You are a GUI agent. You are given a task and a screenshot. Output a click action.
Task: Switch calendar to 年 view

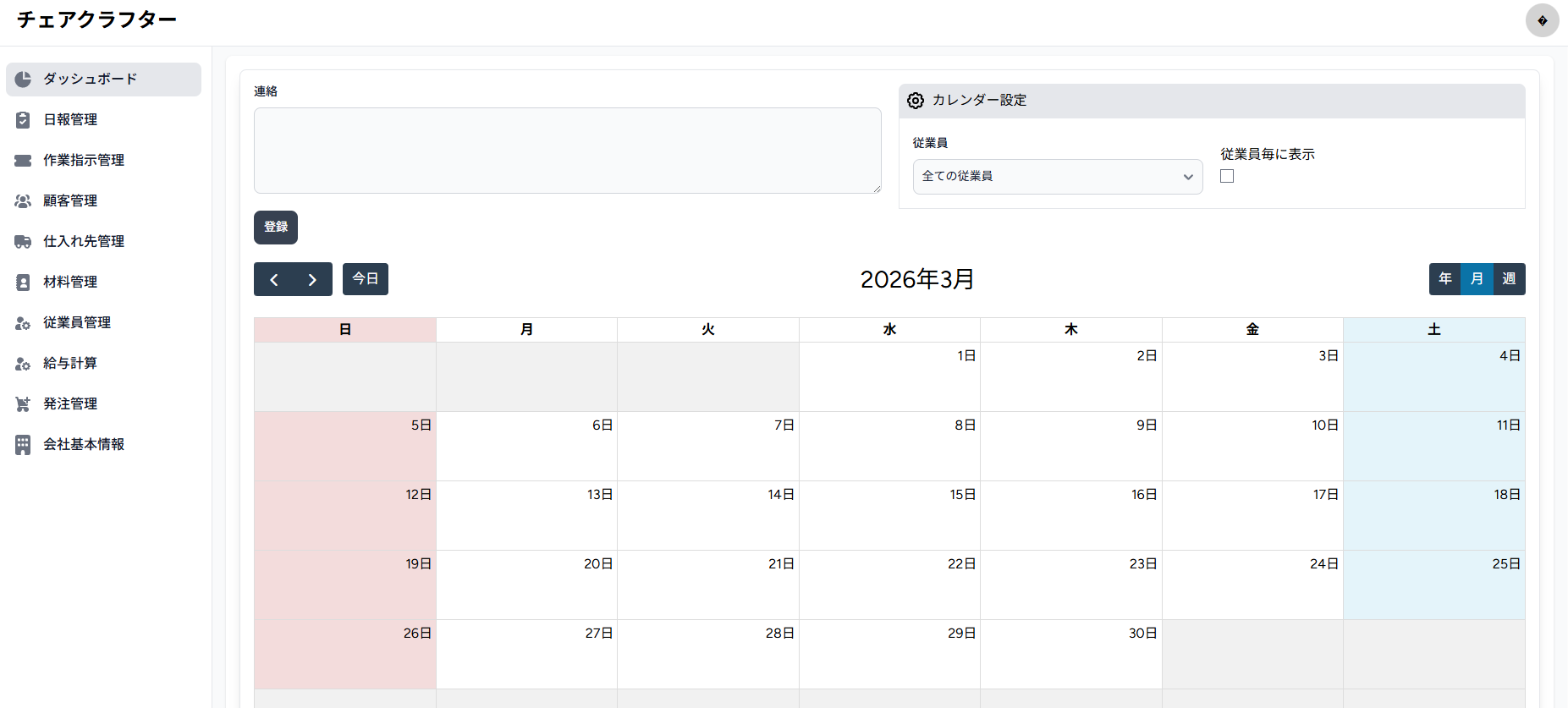coord(1445,279)
